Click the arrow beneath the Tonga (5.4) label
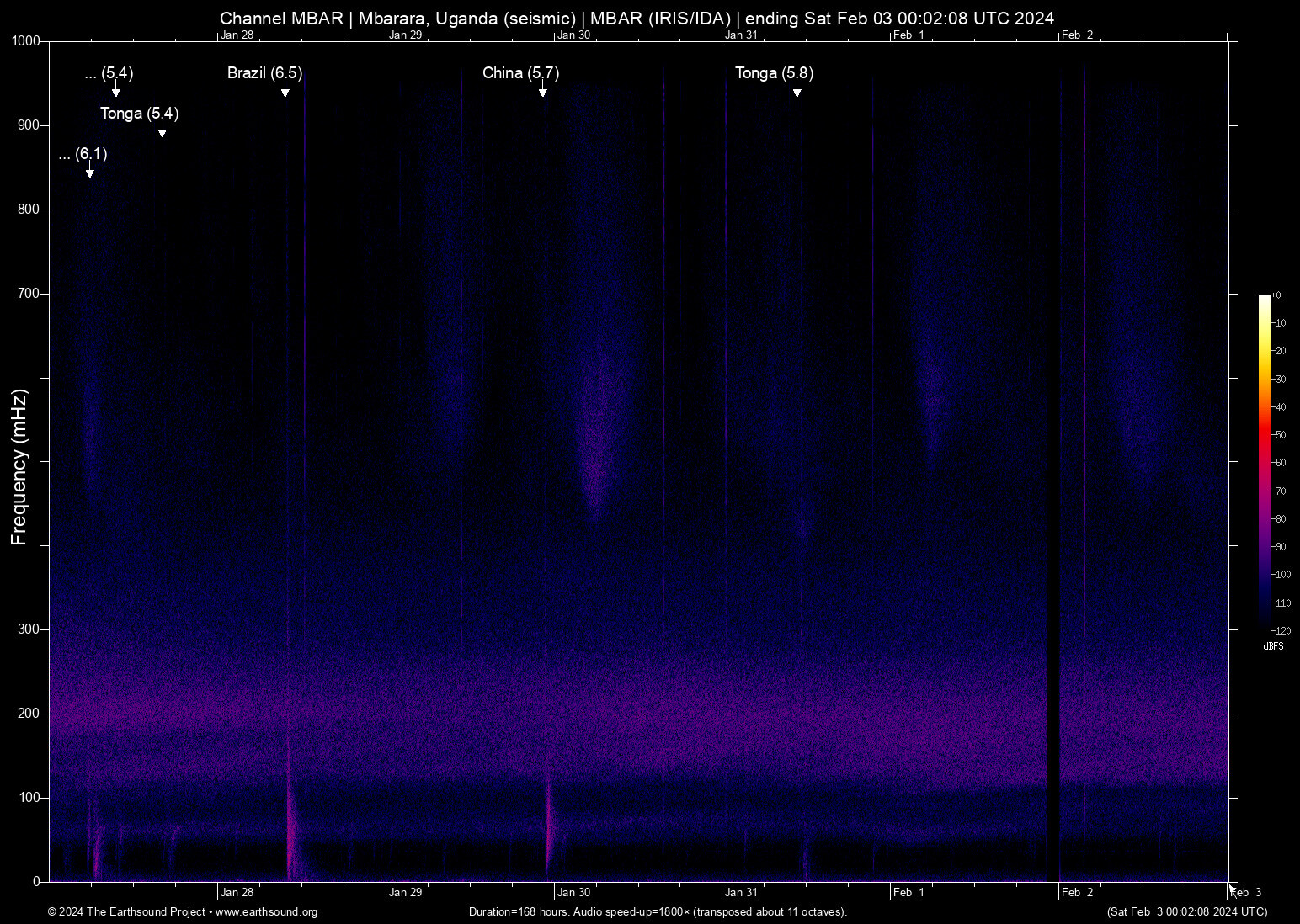 162,132
